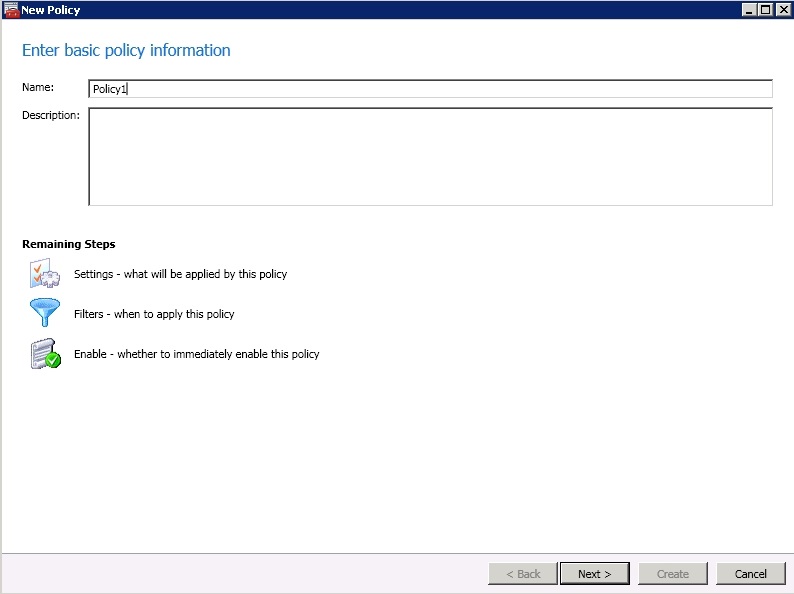Maximize the New Policy window
This screenshot has width=794, height=594.
[x=766, y=10]
